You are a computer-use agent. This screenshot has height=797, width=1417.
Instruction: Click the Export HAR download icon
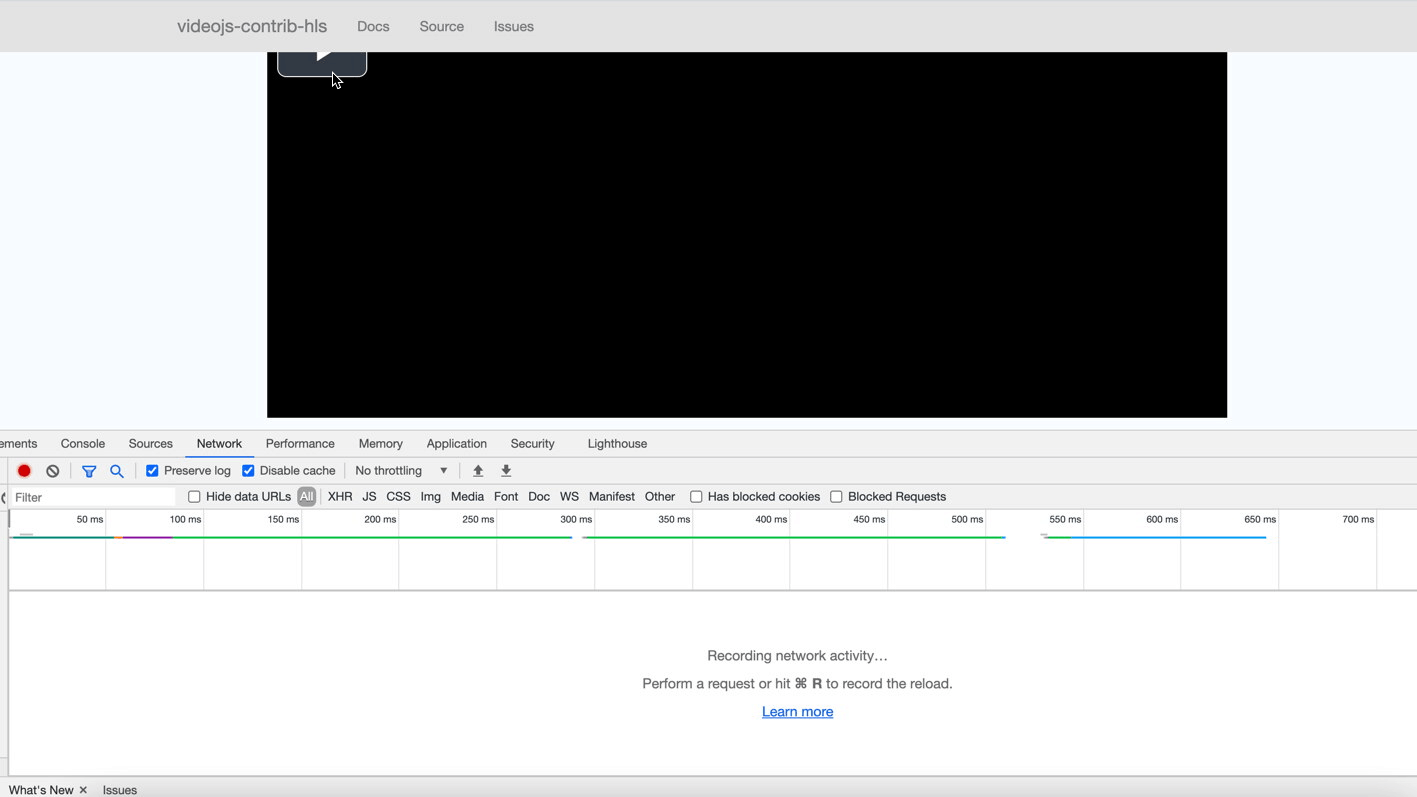tap(506, 471)
